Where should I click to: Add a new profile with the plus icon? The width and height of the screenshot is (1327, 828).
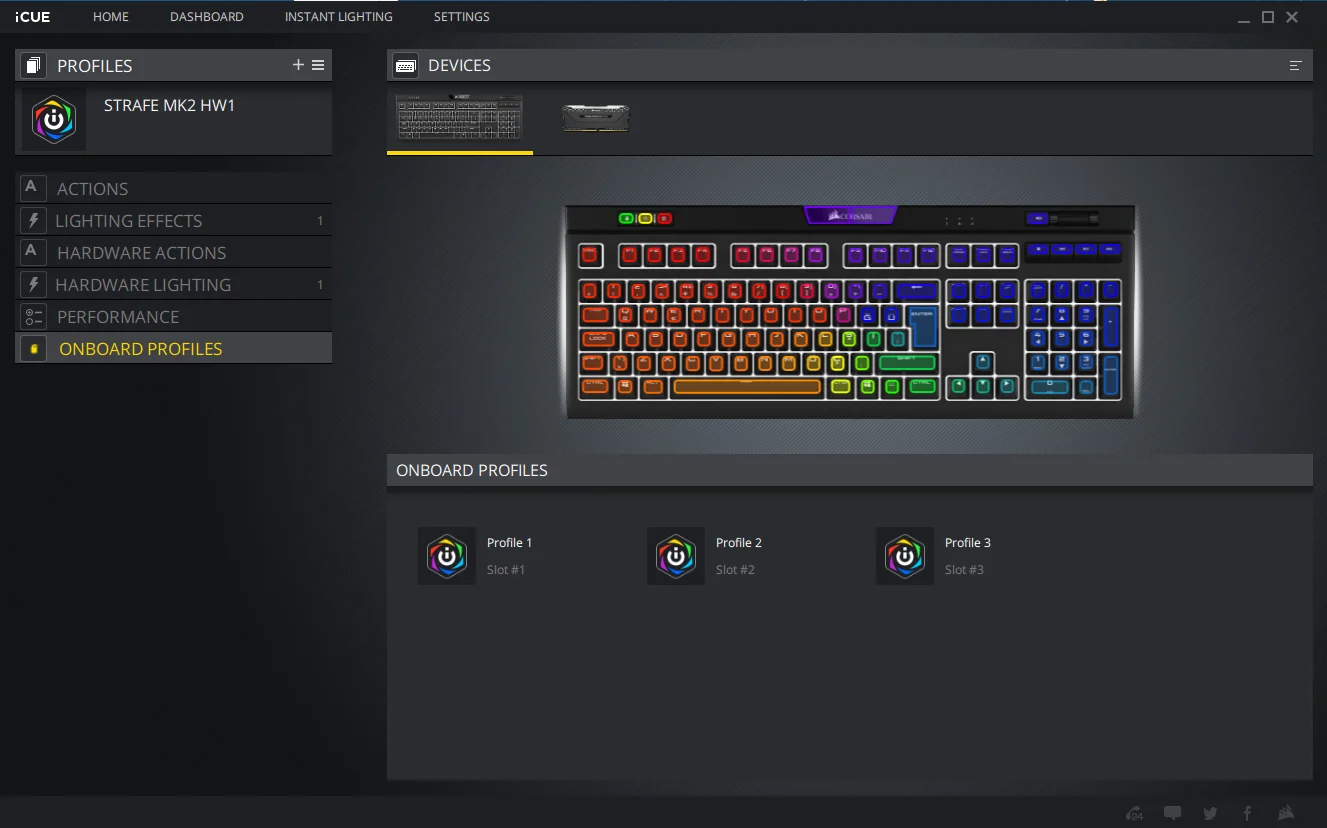pos(298,65)
